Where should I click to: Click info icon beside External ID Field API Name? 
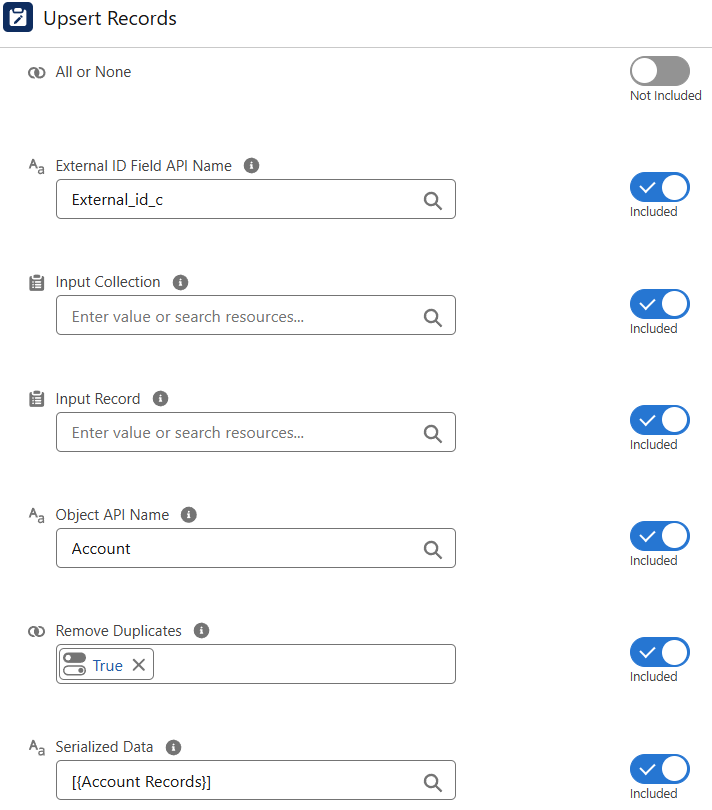coord(252,165)
